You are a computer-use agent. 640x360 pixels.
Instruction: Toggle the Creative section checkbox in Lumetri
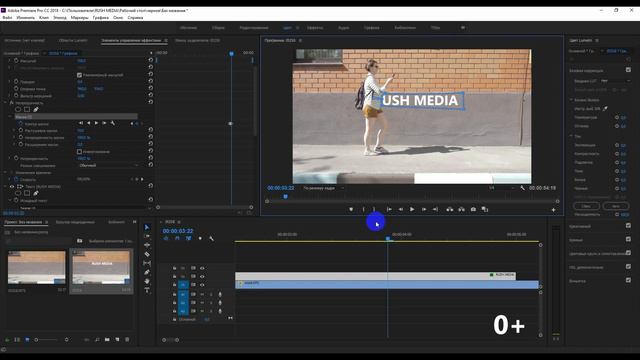pos(628,225)
